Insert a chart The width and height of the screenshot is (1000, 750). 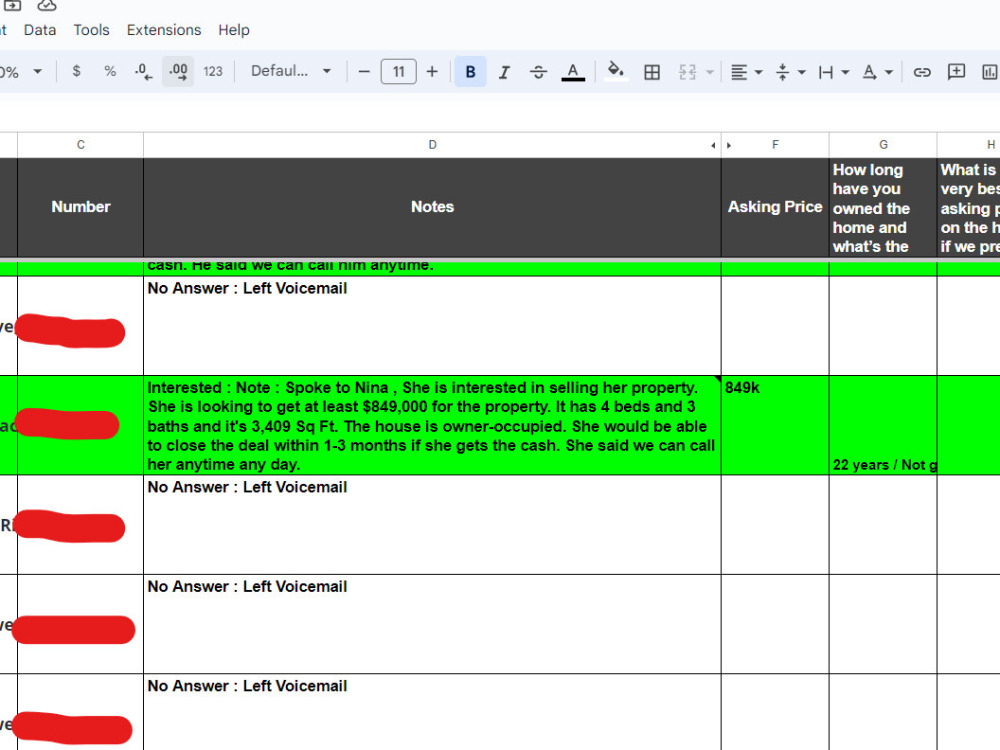click(x=989, y=71)
